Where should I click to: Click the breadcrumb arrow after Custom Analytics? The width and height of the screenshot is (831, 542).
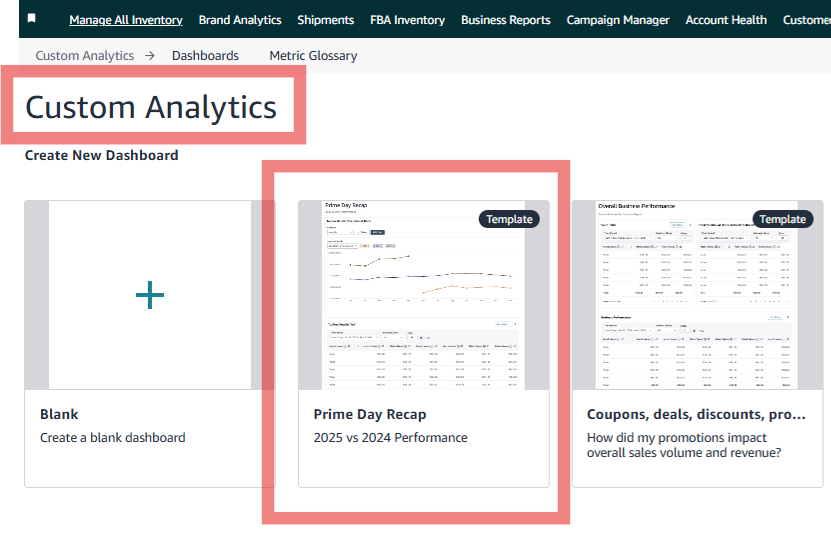(x=150, y=56)
